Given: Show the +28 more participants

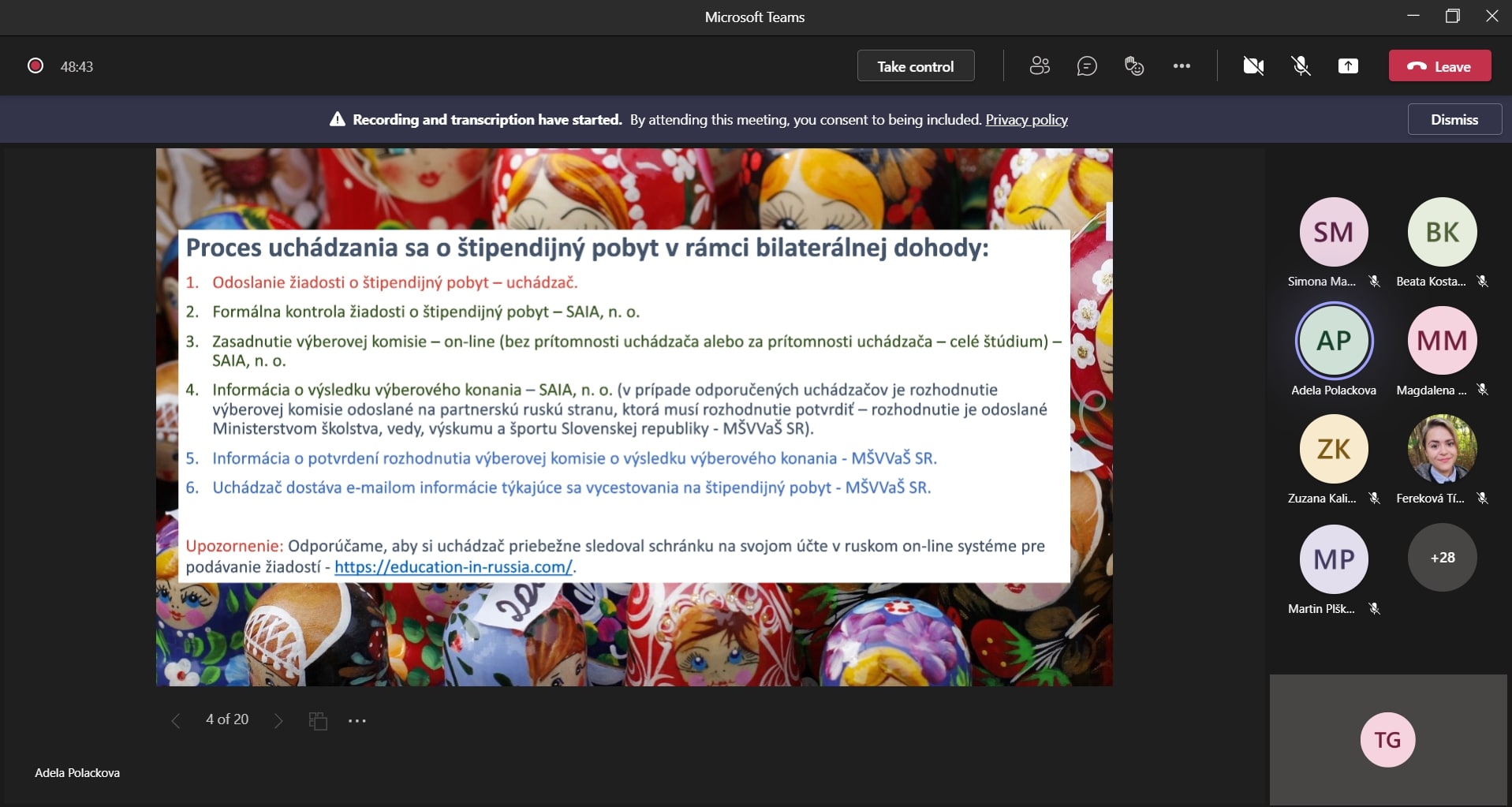Looking at the screenshot, I should (1443, 558).
